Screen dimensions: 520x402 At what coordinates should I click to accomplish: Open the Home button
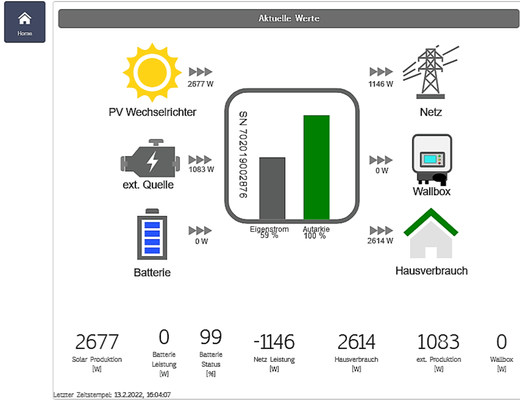click(x=25, y=22)
